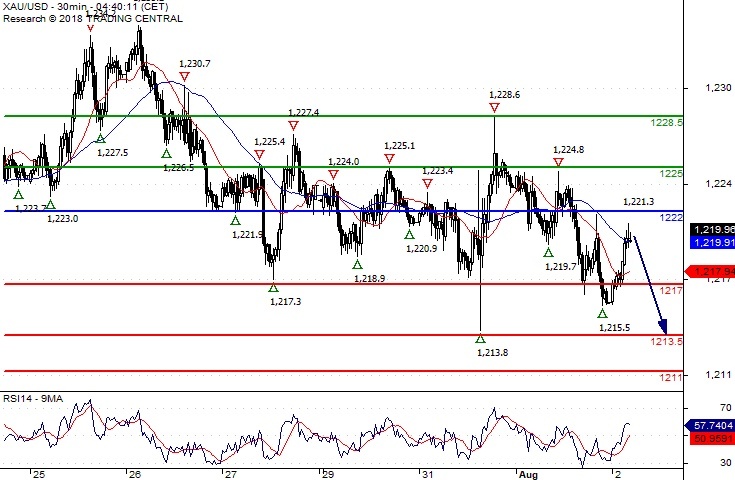Click the blue 57.7404 RSI value tag
Viewport: 735px width, 480px height.
point(710,425)
